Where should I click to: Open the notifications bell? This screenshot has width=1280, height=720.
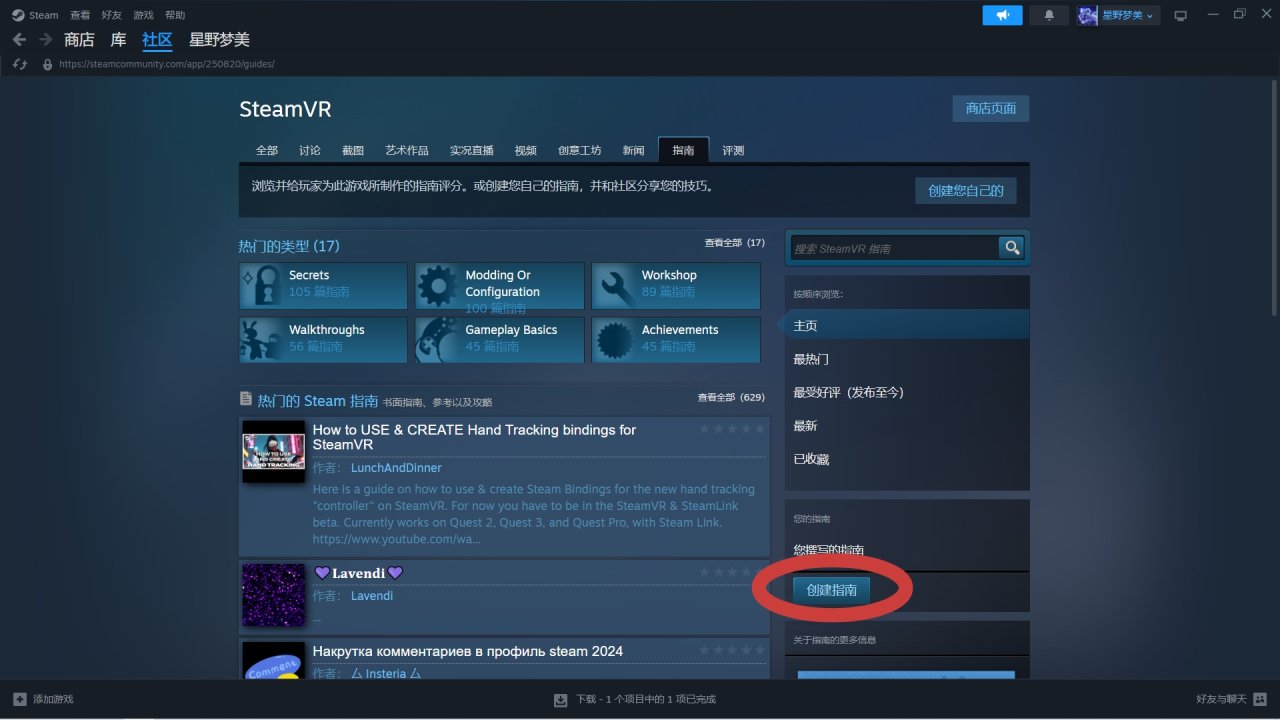[1049, 15]
